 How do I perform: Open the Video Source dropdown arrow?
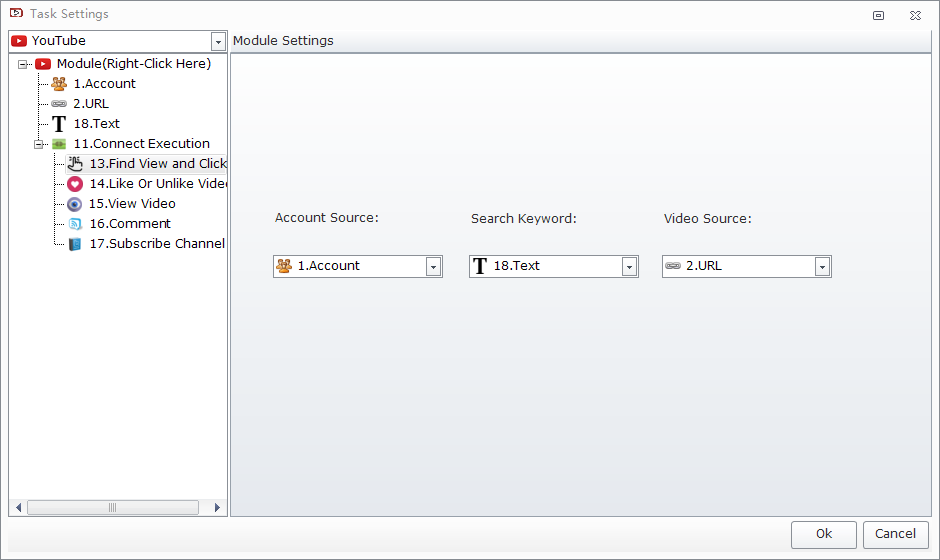pos(822,267)
